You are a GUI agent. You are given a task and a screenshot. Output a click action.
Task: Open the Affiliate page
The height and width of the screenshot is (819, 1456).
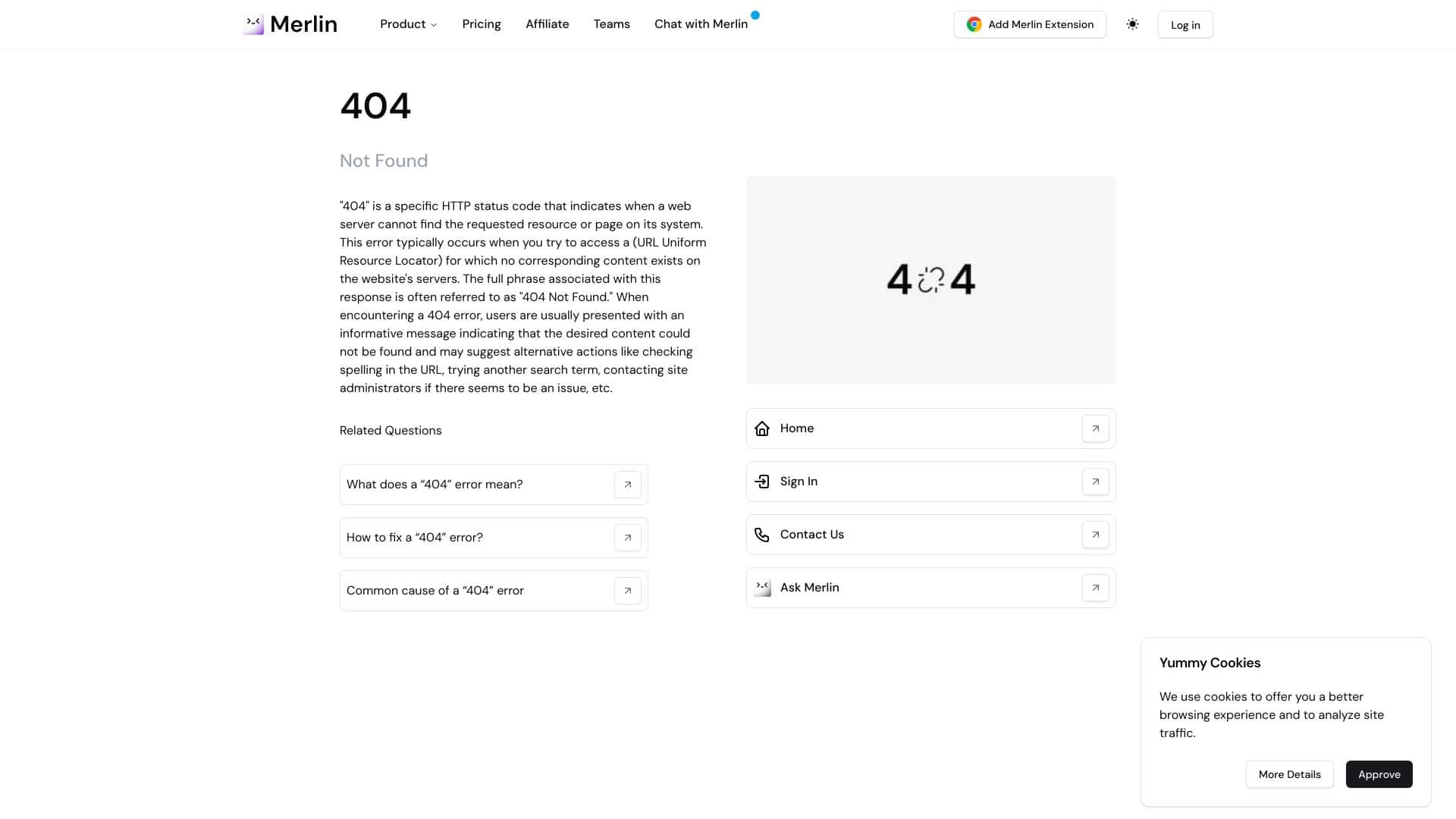tap(547, 24)
